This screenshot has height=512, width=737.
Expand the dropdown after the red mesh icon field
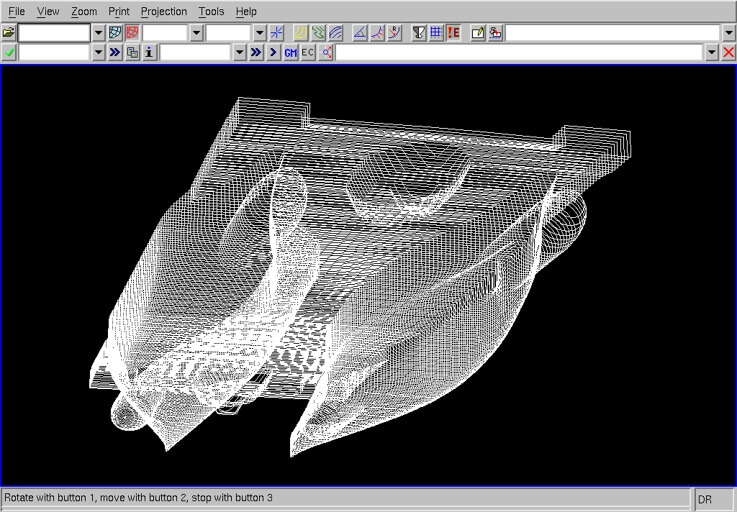pos(196,33)
